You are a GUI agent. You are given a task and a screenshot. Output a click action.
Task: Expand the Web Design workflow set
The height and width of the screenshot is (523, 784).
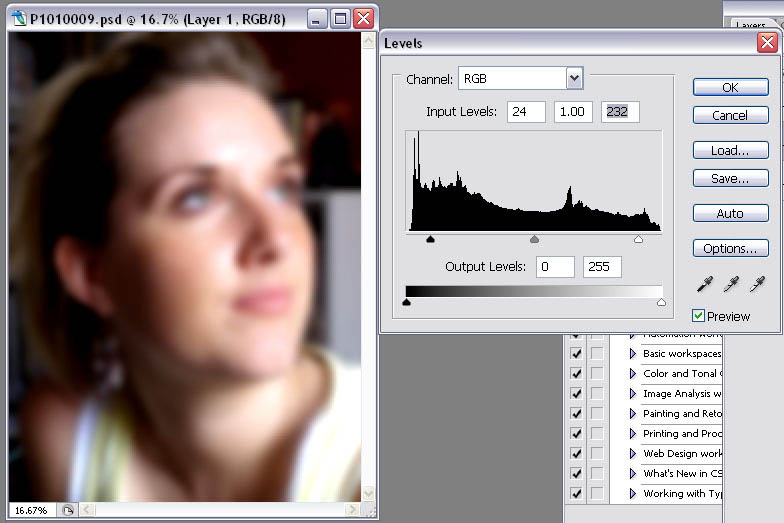tap(632, 454)
